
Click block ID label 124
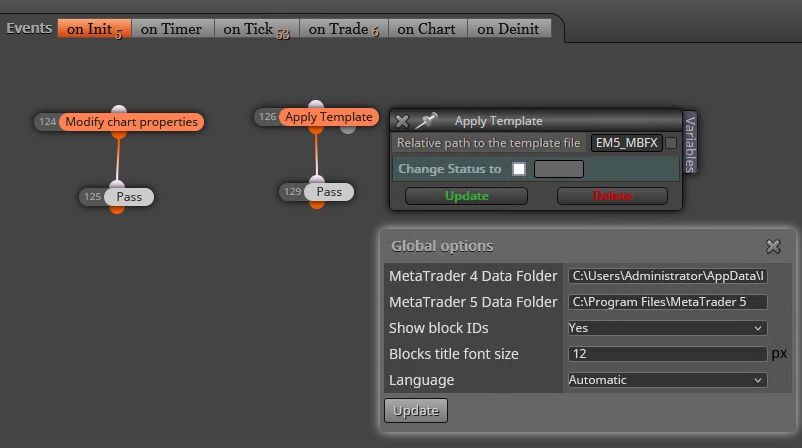click(47, 122)
